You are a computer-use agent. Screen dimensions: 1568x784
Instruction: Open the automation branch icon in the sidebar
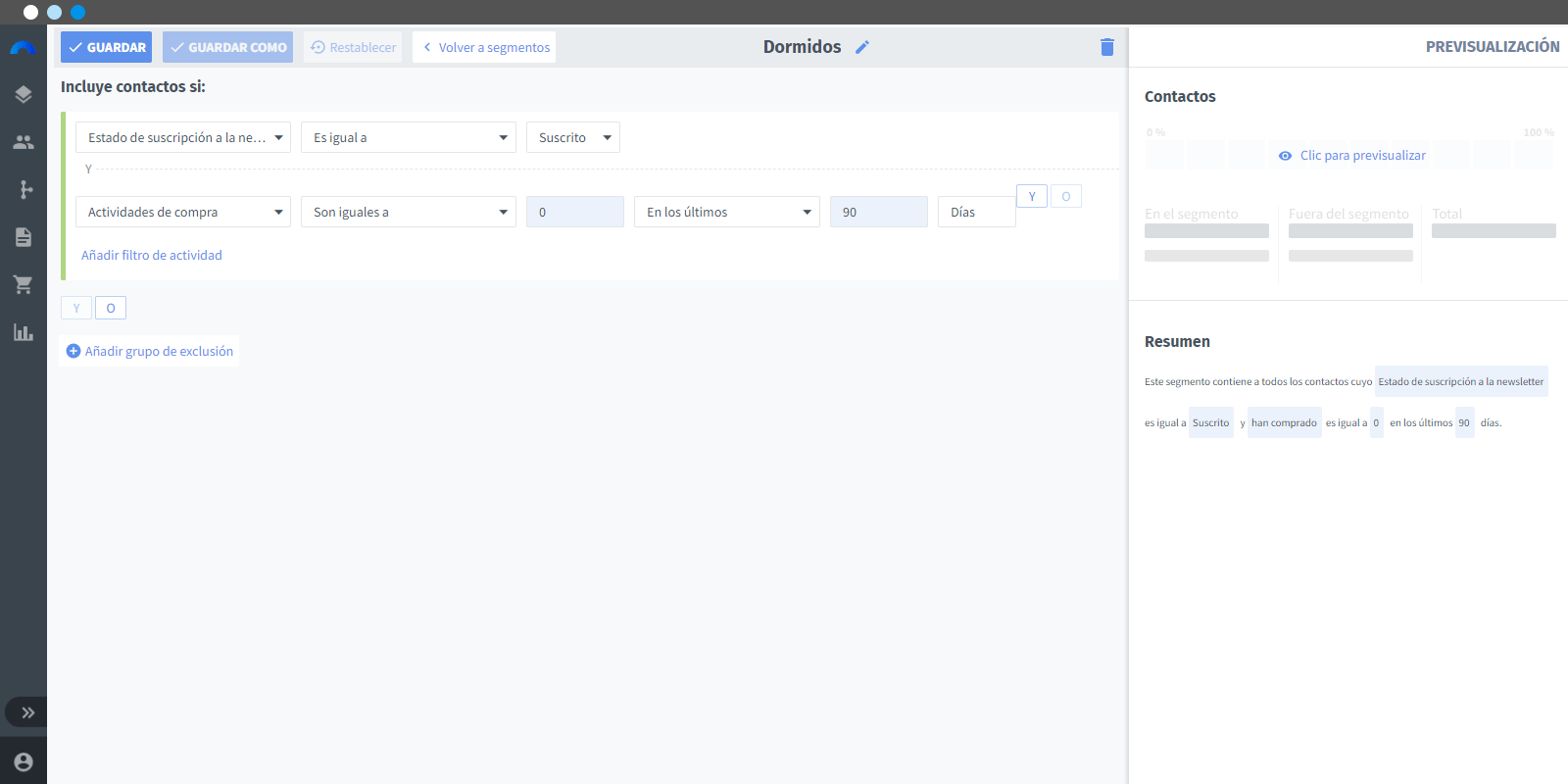click(x=24, y=189)
